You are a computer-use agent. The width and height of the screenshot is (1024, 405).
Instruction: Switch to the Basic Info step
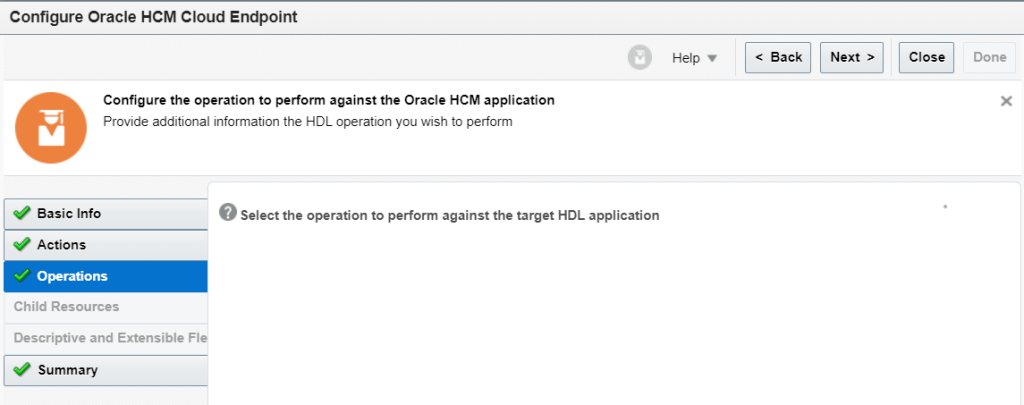(x=69, y=214)
